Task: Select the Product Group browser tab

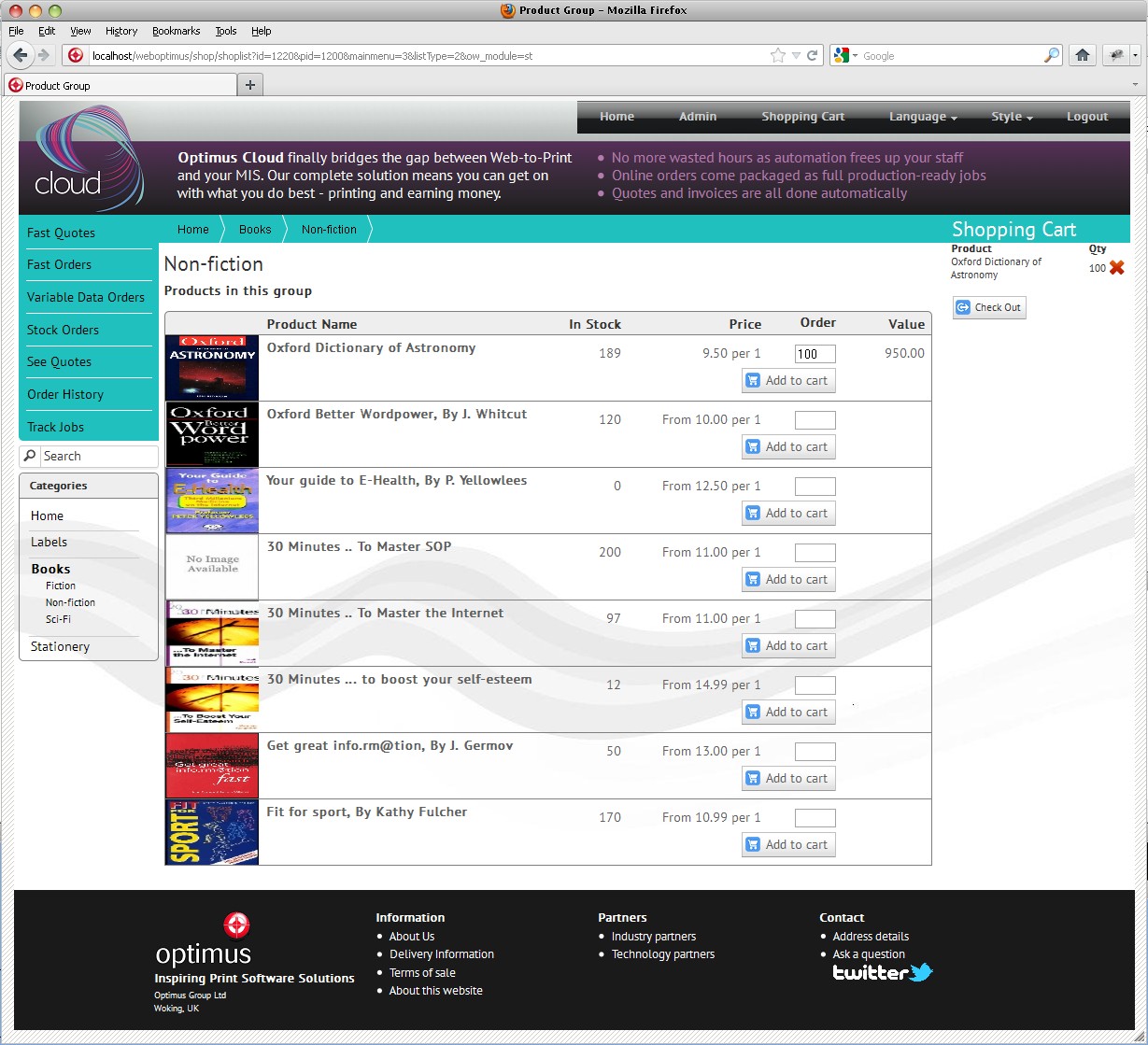Action: [x=120, y=85]
